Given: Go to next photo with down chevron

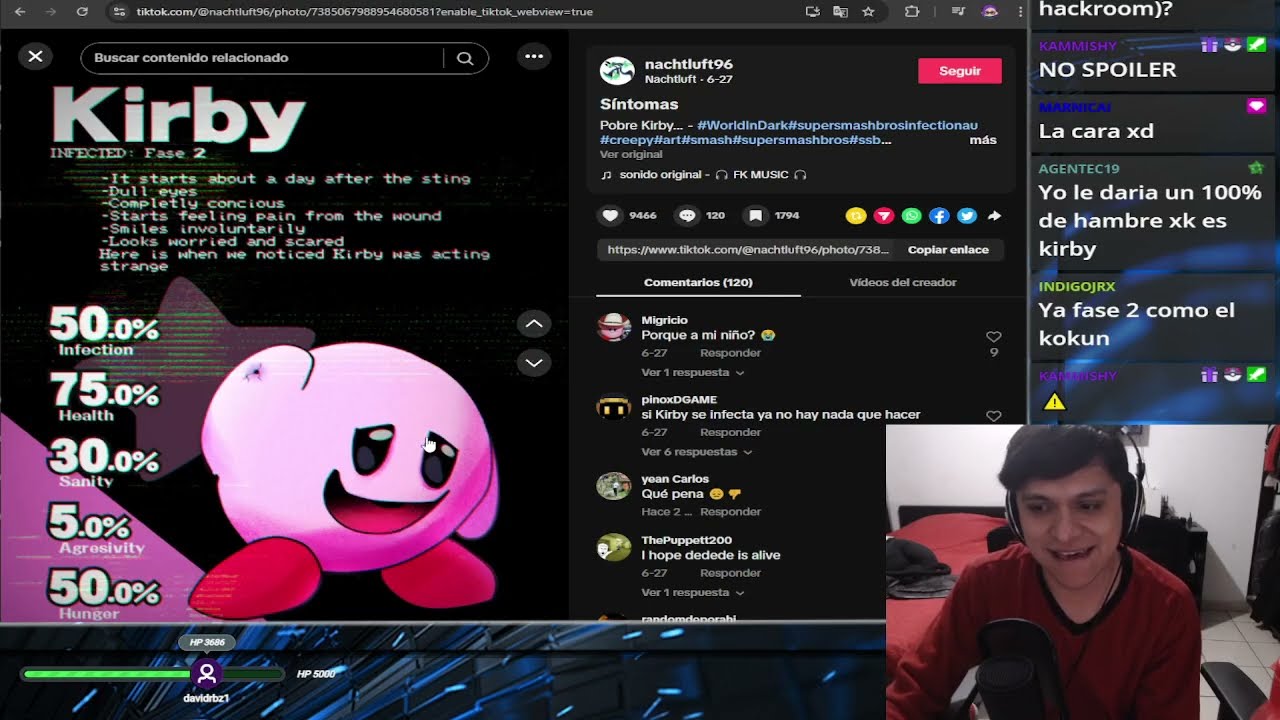Looking at the screenshot, I should 534,362.
